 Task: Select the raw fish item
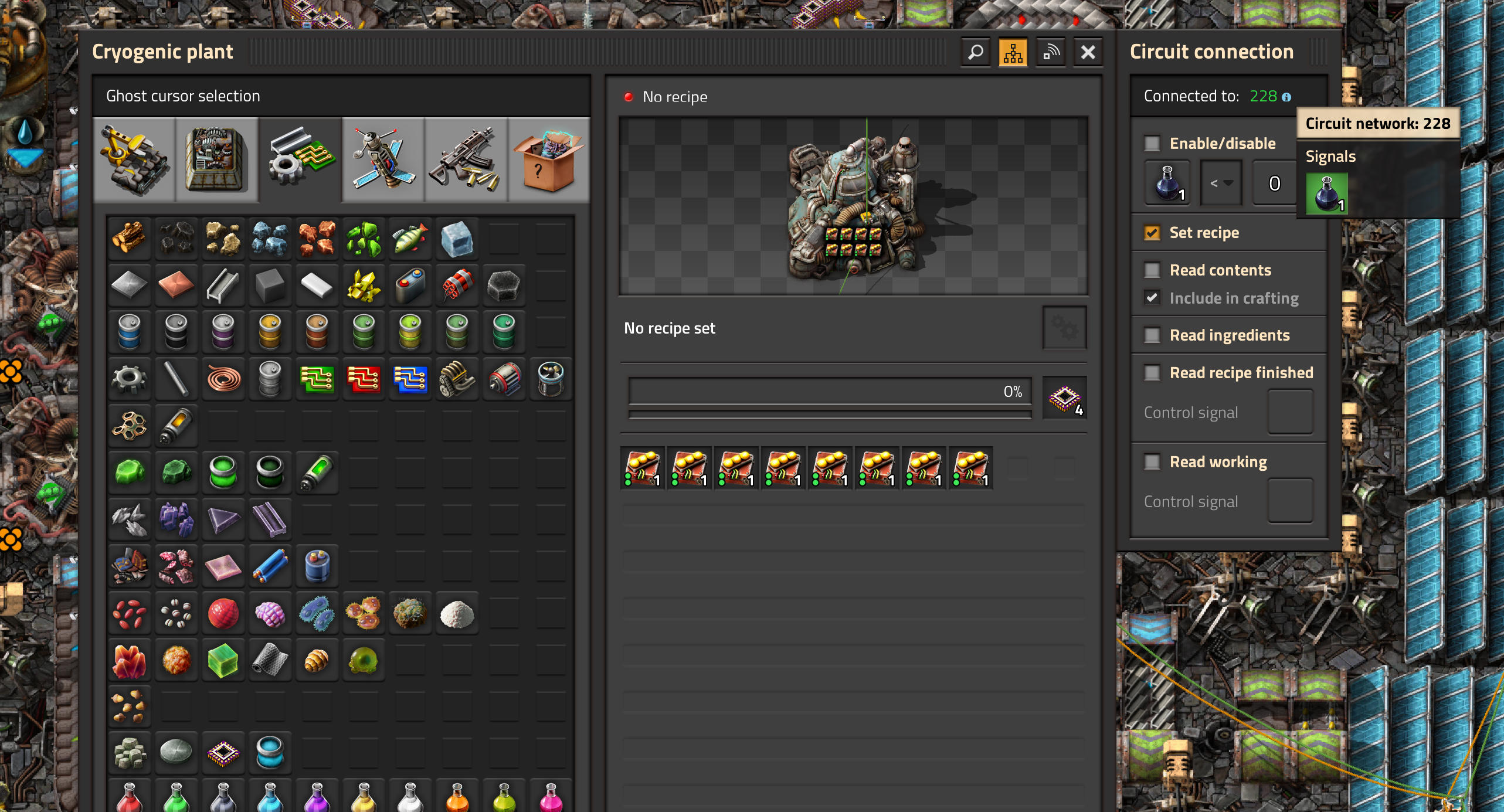410,238
